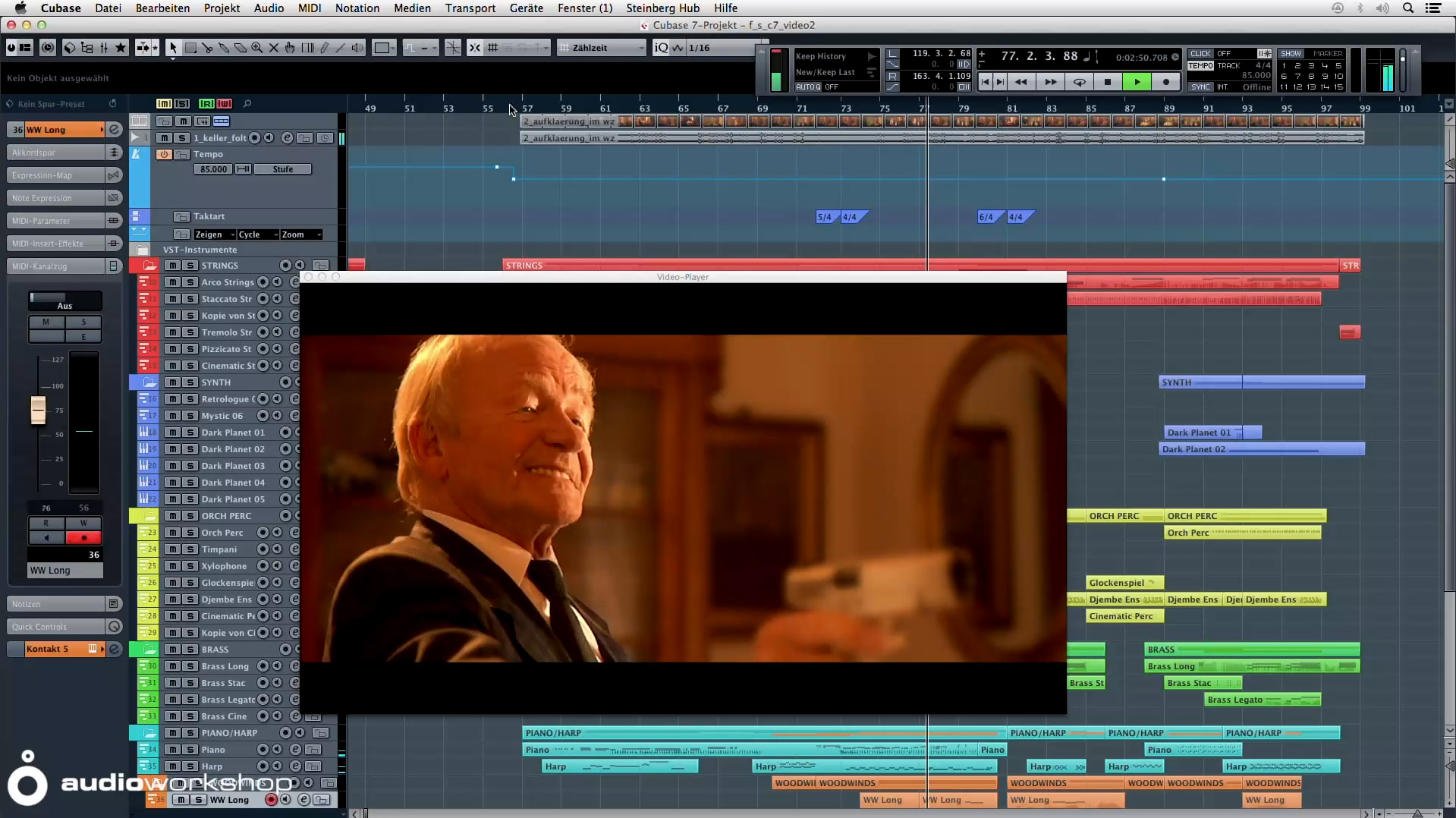Select the Object Selection arrow tool
This screenshot has width=1456, height=818.
tap(173, 48)
